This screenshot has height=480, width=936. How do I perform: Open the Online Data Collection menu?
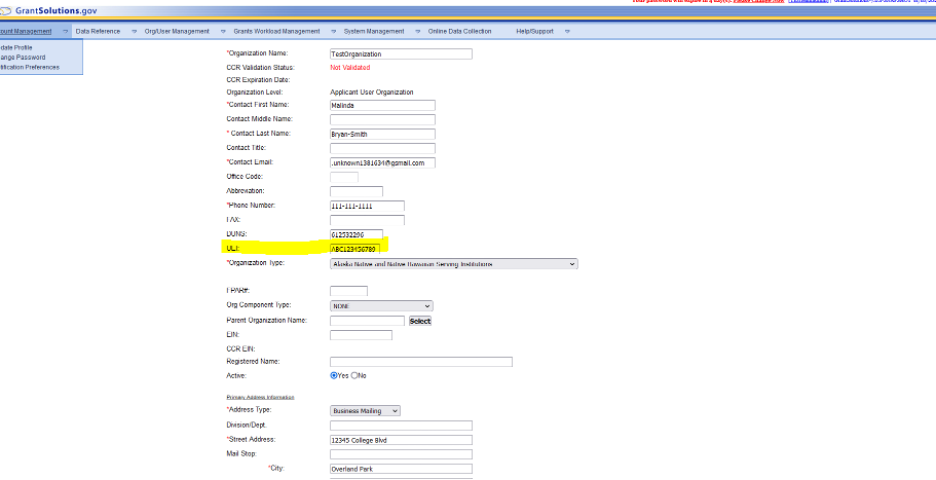click(460, 31)
